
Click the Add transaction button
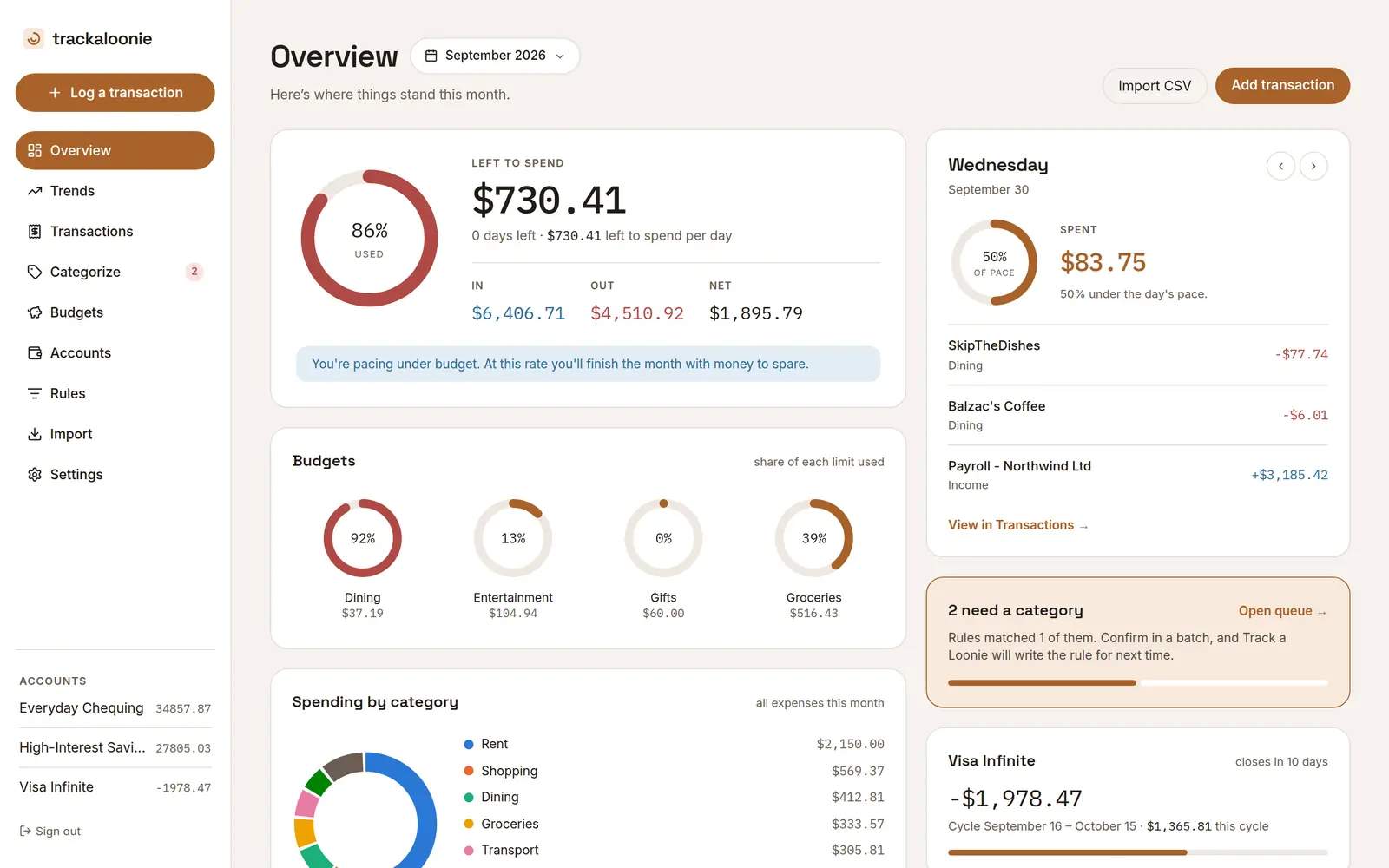(1282, 86)
